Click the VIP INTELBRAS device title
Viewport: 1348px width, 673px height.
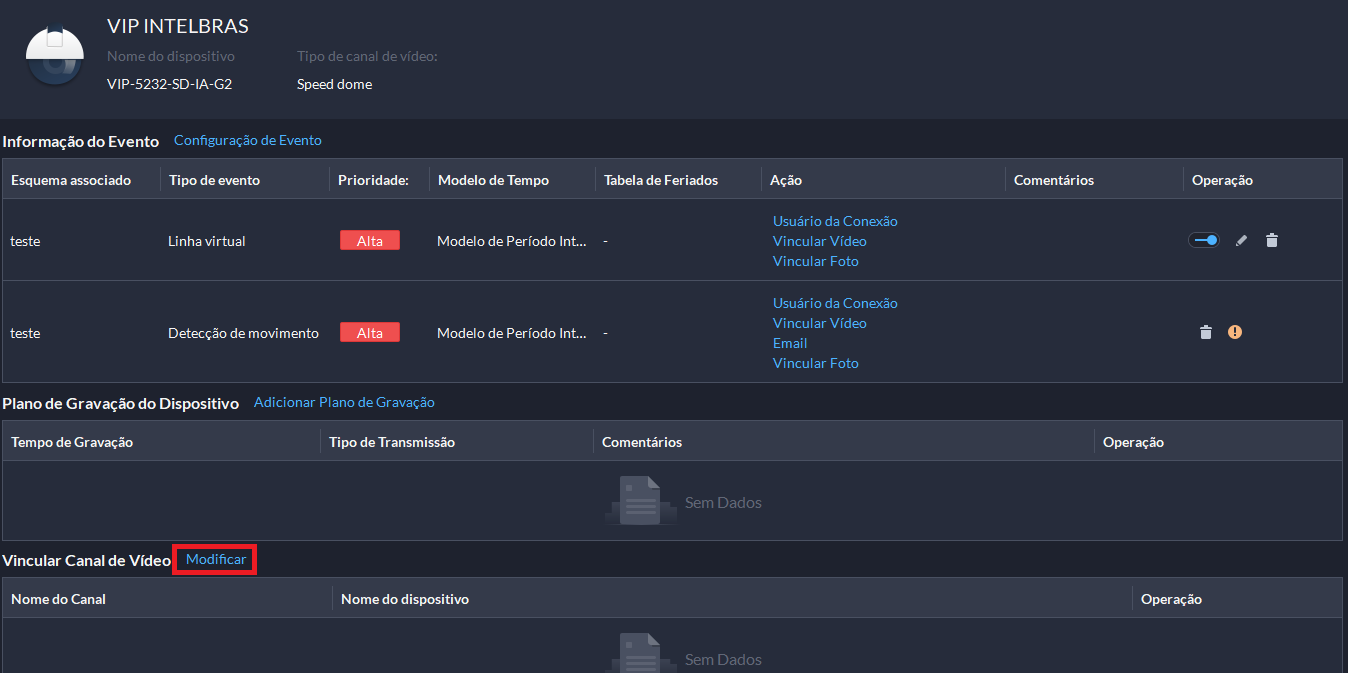click(178, 27)
